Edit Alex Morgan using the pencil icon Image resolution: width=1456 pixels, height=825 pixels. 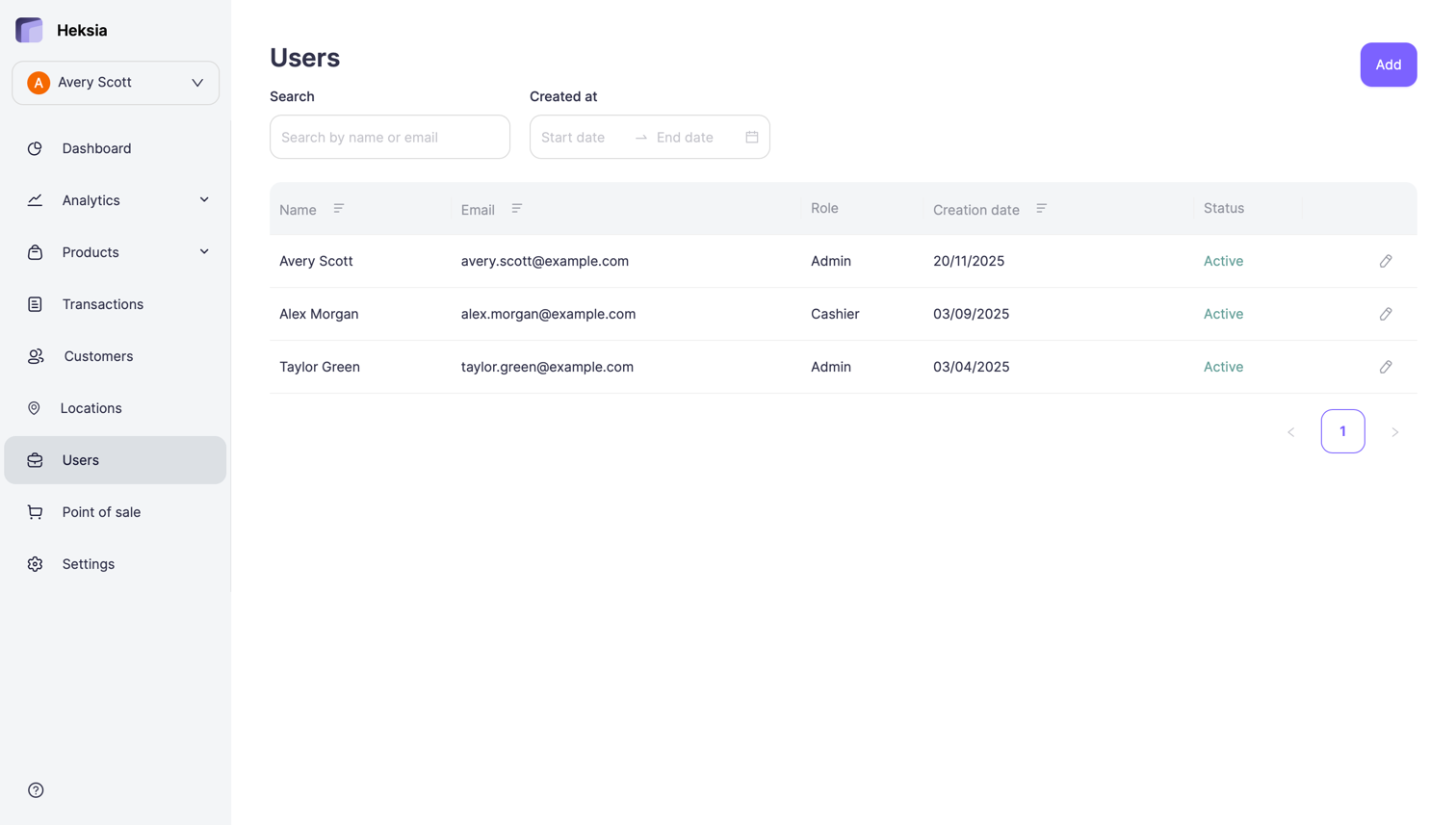tap(1386, 313)
